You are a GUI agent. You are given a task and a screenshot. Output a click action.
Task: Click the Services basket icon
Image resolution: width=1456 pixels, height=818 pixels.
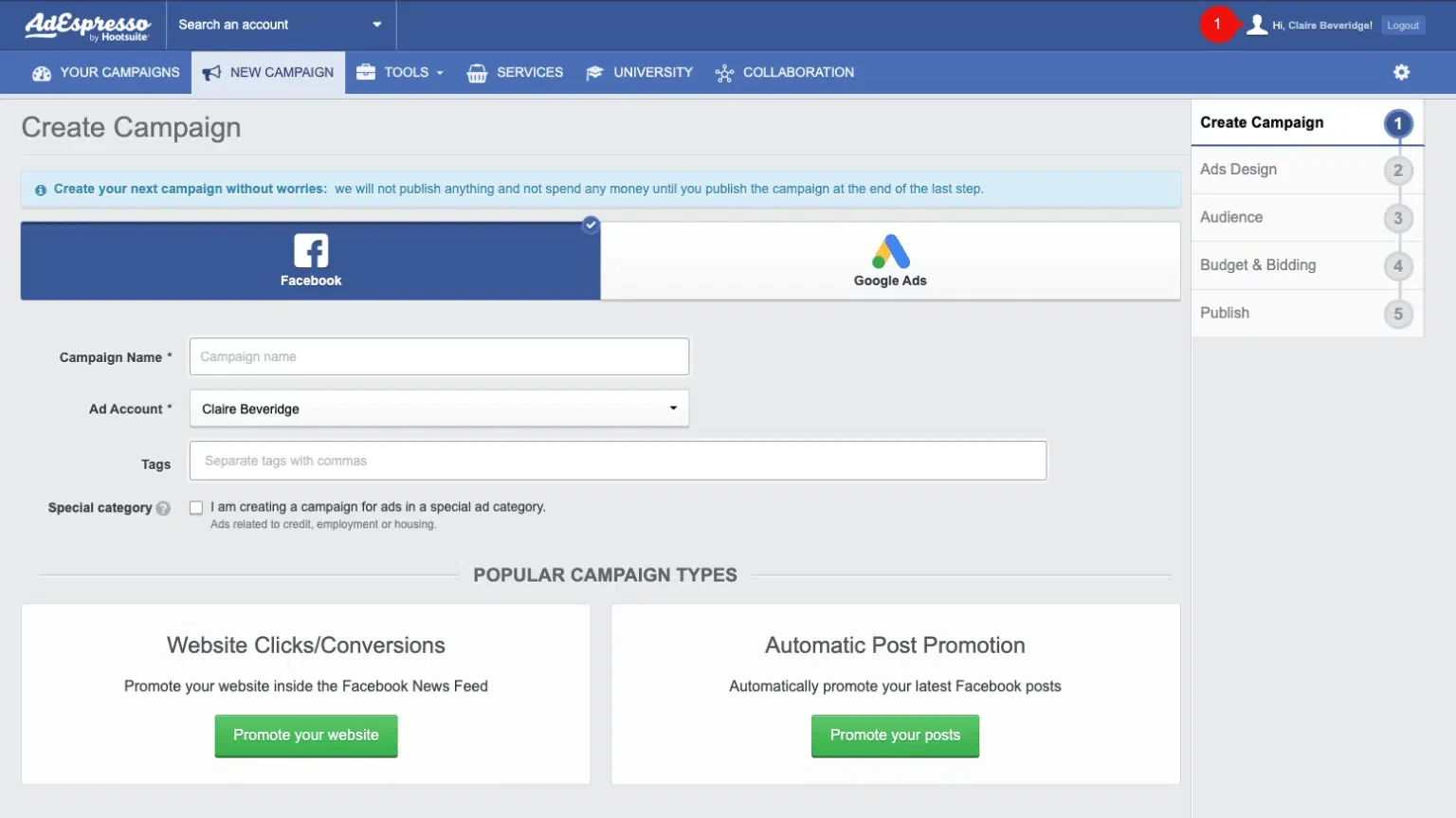[478, 72]
